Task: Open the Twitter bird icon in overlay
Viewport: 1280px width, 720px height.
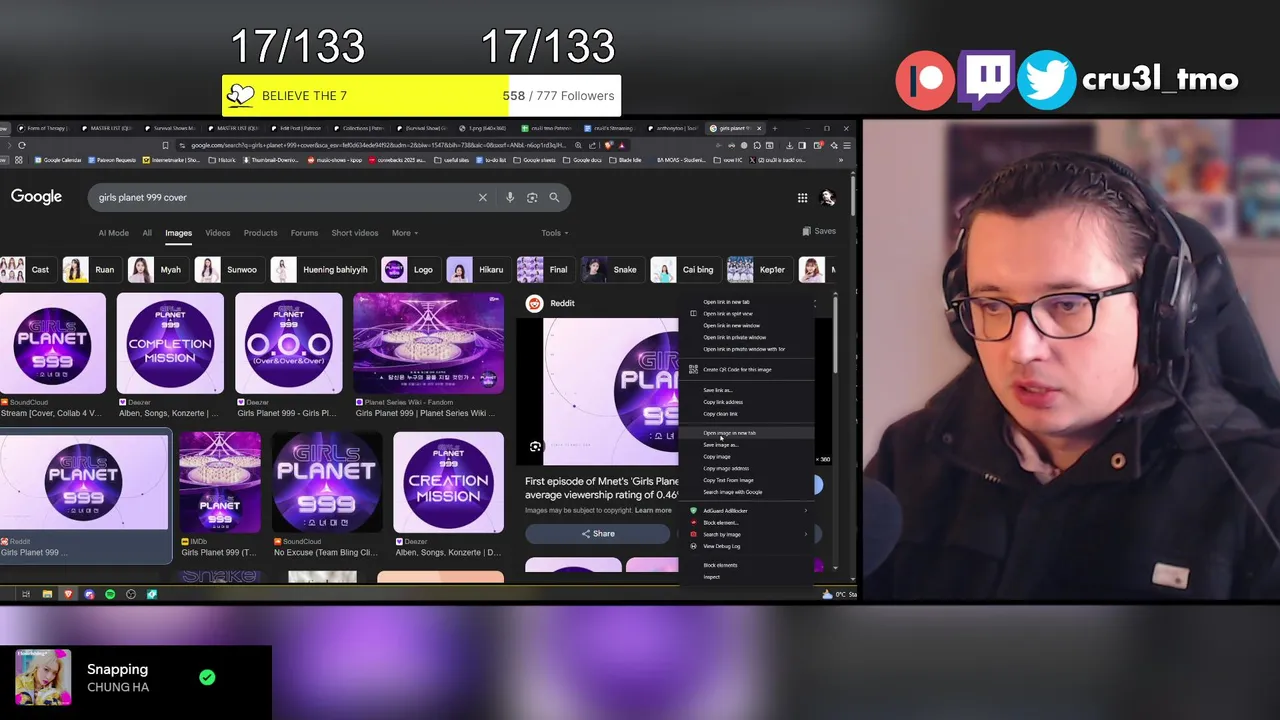Action: (x=1047, y=80)
